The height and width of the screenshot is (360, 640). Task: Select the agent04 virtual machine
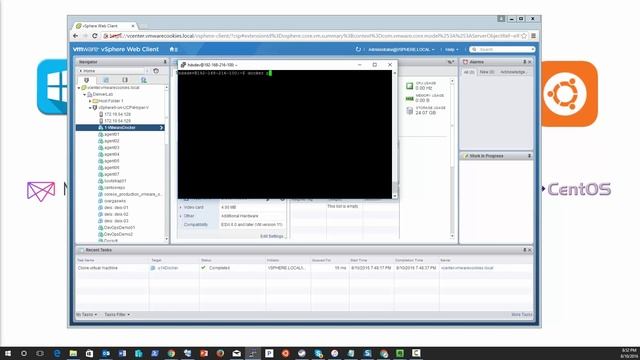[x=109, y=154]
